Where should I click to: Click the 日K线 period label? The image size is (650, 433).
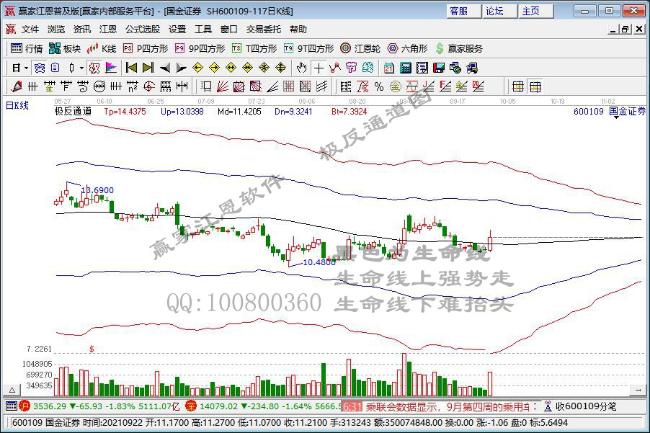coord(17,105)
